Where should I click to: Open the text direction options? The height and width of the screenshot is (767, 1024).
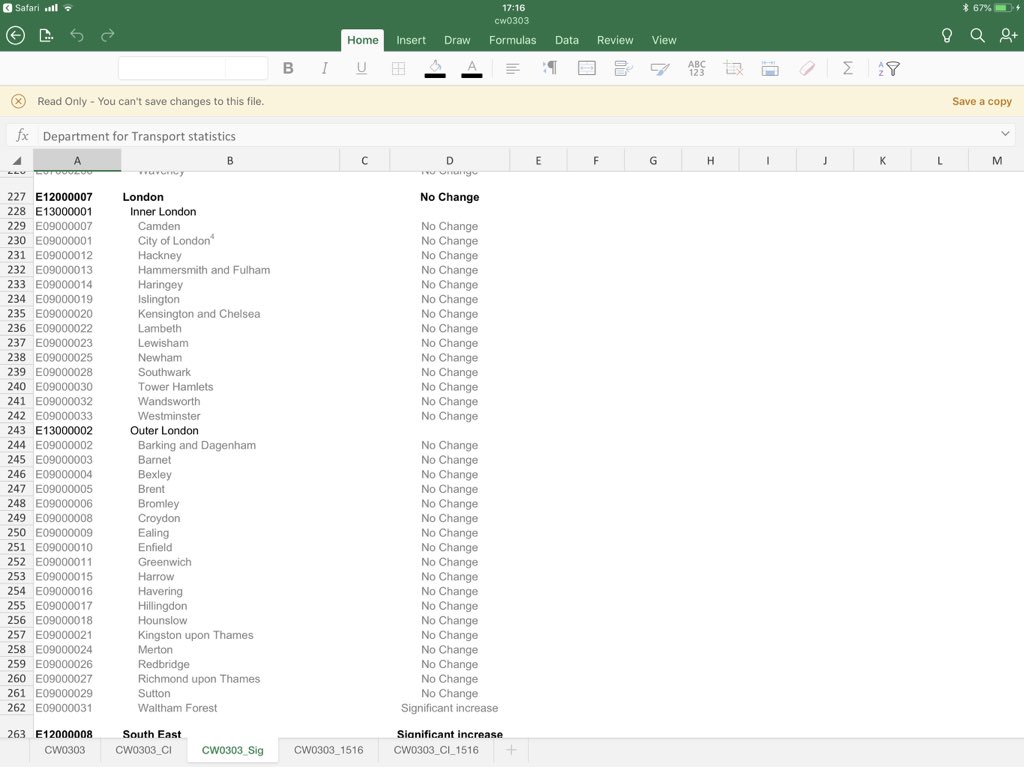pyautogui.click(x=550, y=68)
